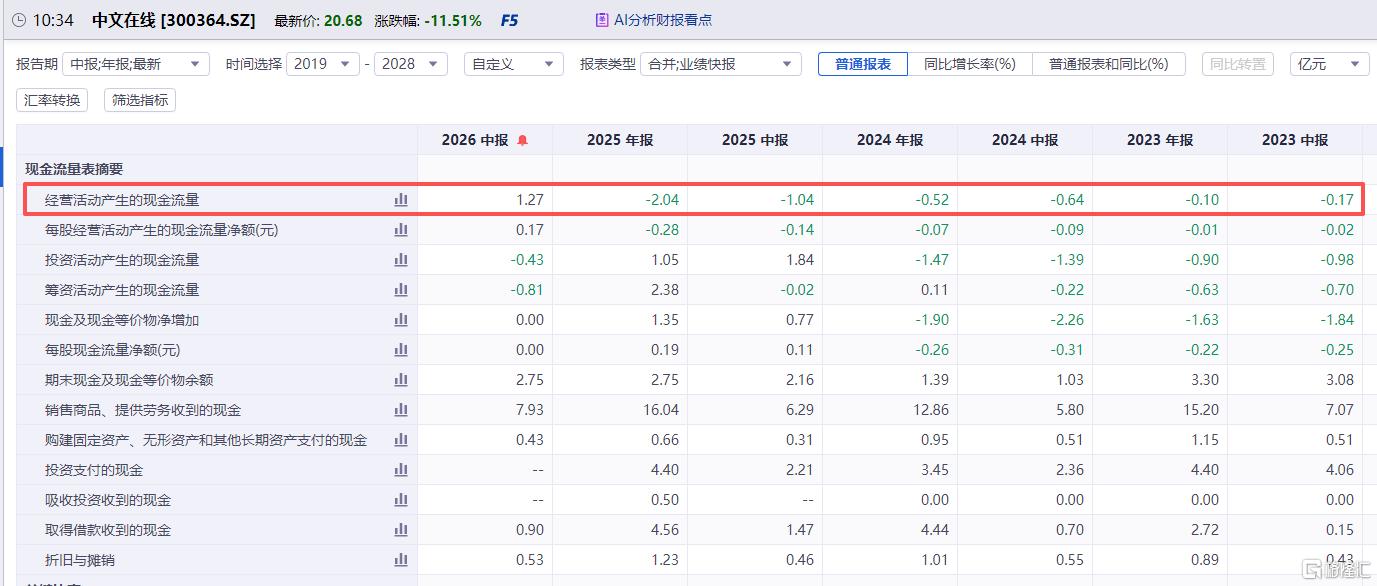This screenshot has height=586, width=1377.
Task: Open the 报表类型 dropdown showing 合并;业绩快报
Action: pos(721,64)
